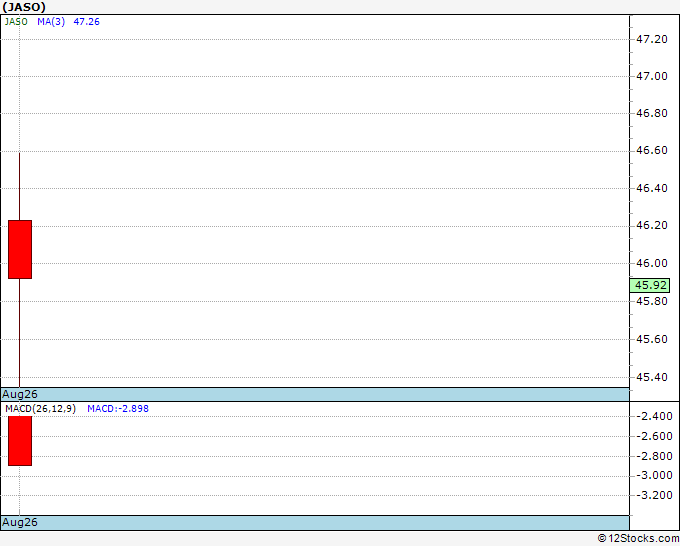Viewport: 680px width, 546px height.
Task: Click the moving average value 47.26
Action: click(86, 22)
